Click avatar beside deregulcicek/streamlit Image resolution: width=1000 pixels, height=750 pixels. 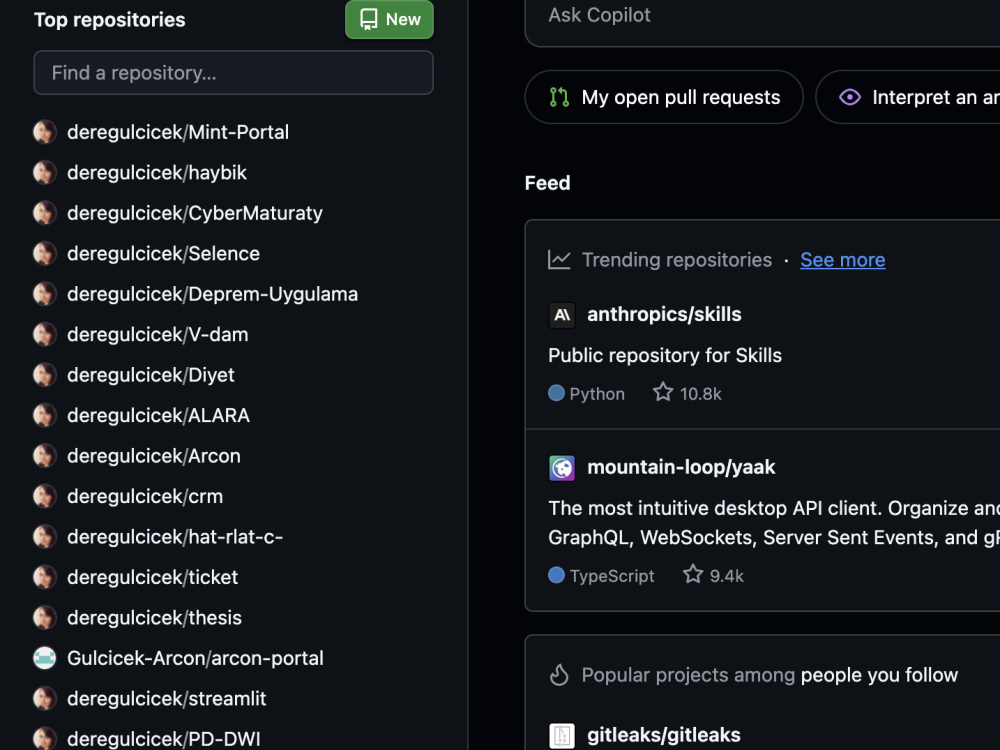click(x=45, y=699)
